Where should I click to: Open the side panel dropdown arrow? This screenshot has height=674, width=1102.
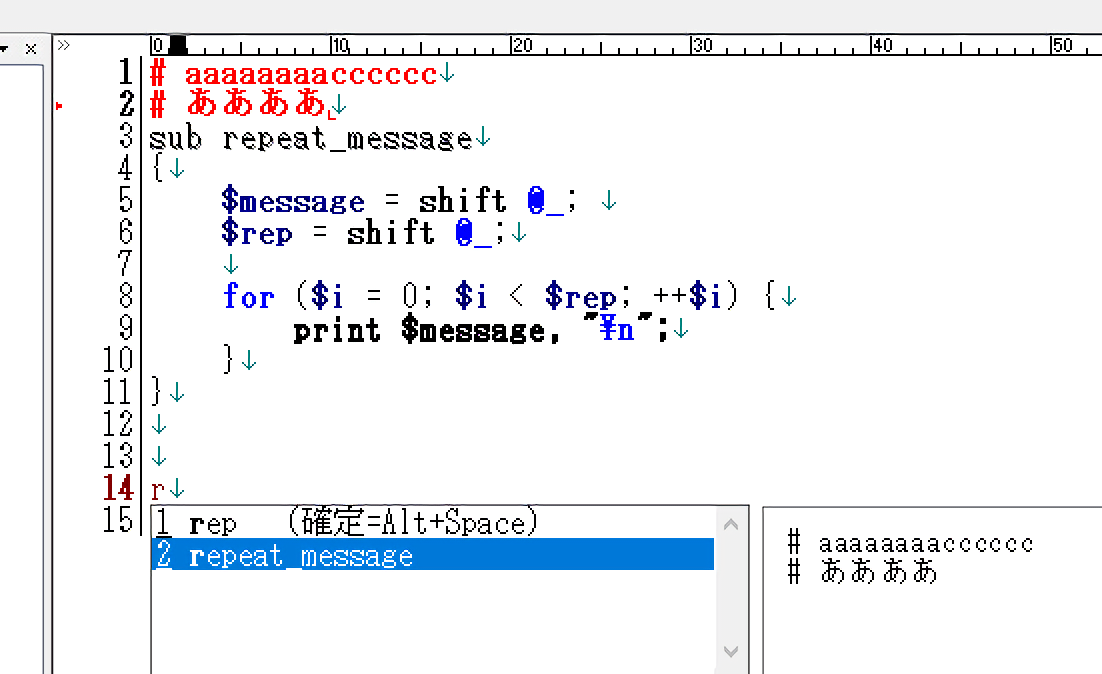click(x=5, y=48)
